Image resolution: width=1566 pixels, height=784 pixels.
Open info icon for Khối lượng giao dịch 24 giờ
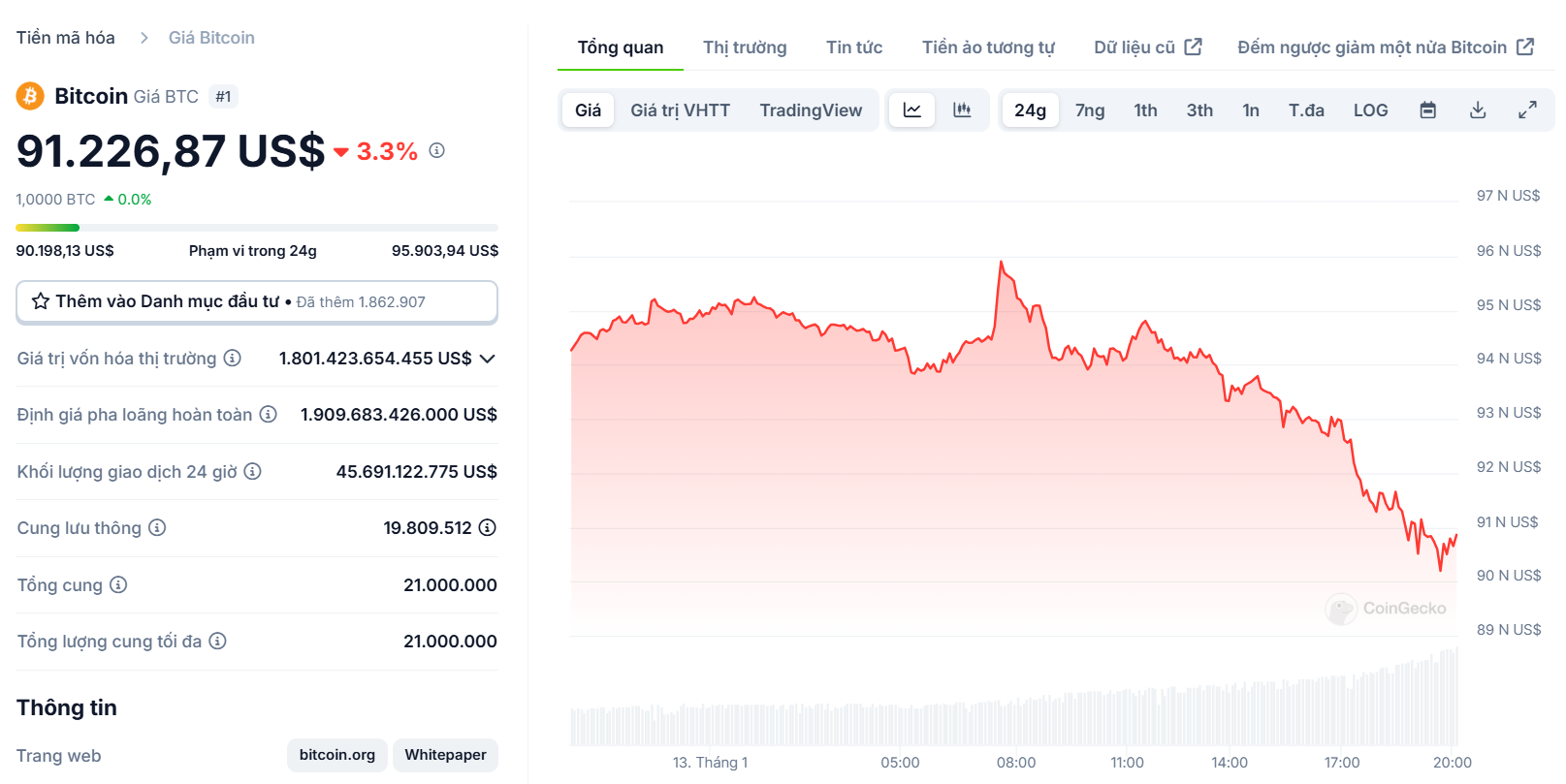(252, 471)
